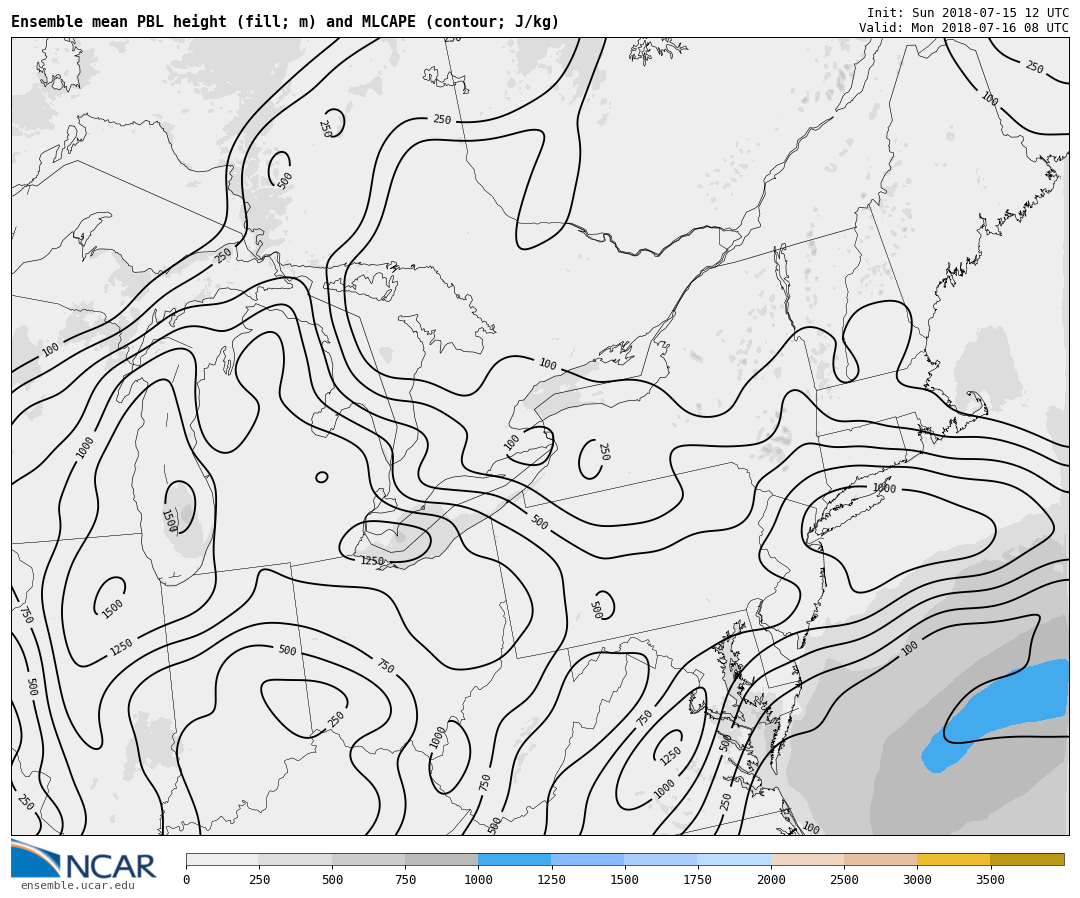The height and width of the screenshot is (898, 1080).
Task: Click the 0–250 lightest gray colorbar segment
Action: (x=222, y=859)
